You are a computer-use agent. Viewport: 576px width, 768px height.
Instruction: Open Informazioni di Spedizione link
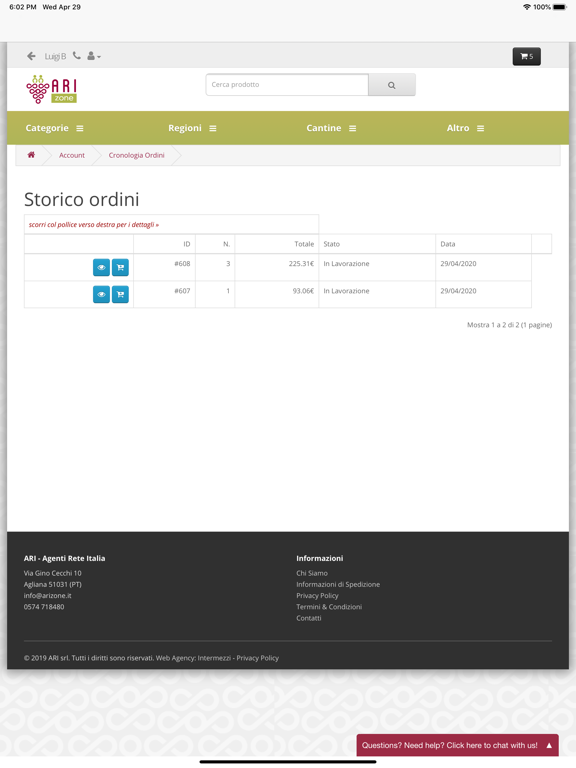(338, 584)
